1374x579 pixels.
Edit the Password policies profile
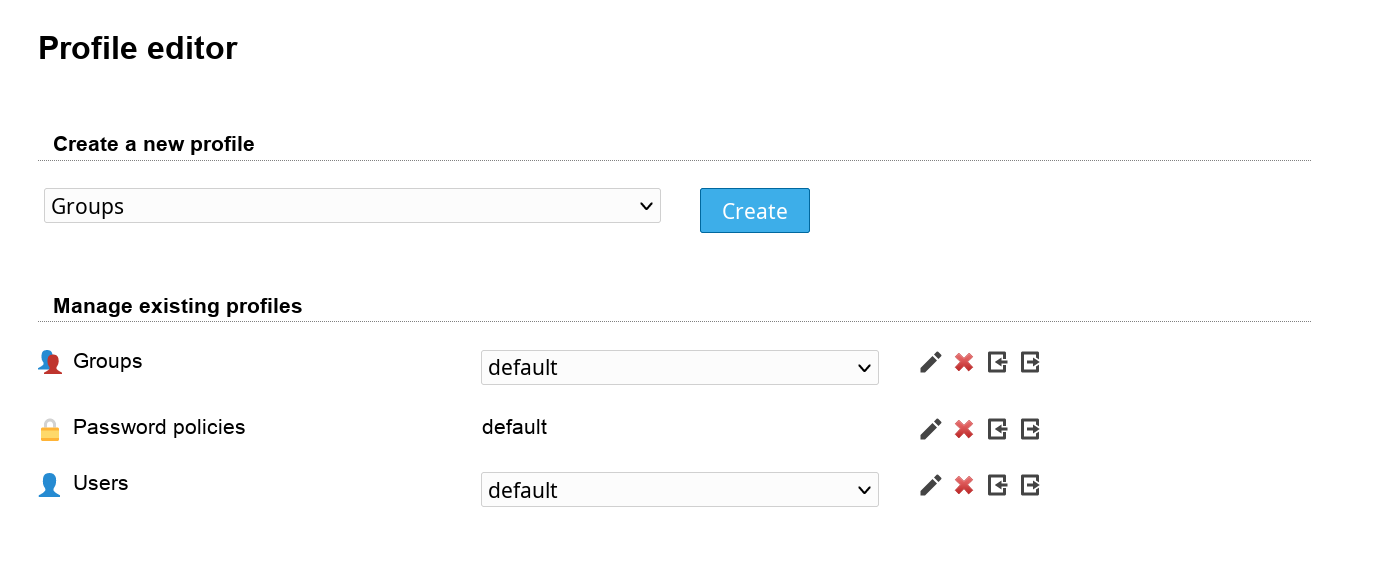(930, 429)
